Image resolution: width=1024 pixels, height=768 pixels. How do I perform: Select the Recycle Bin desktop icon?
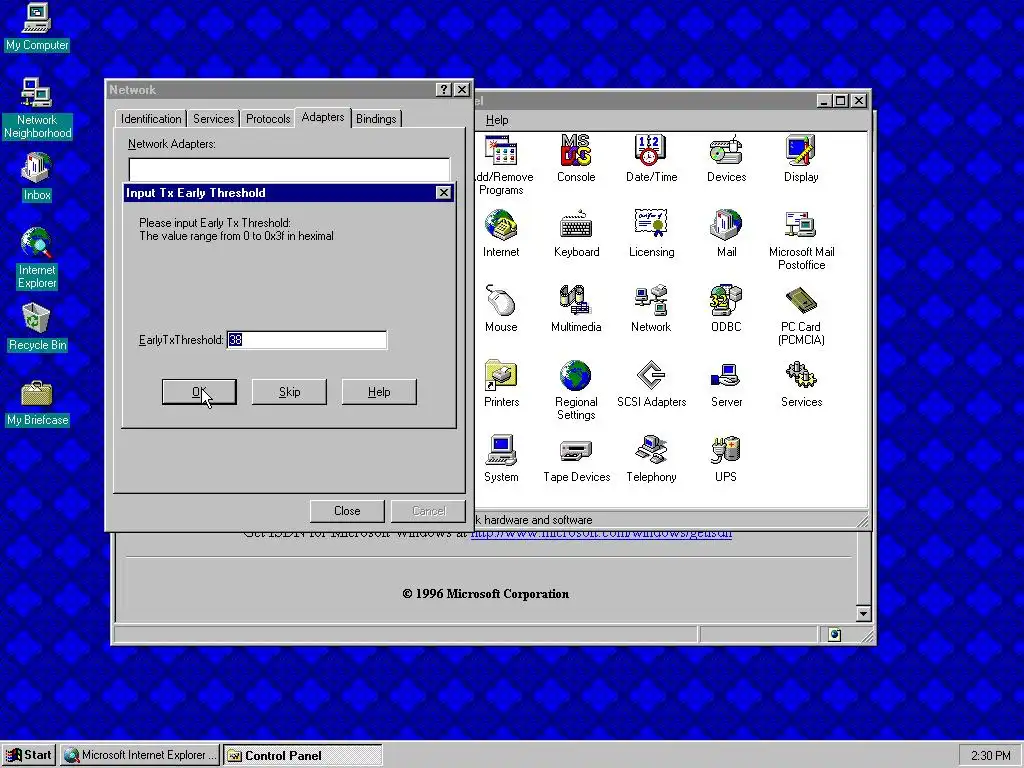pos(37,328)
